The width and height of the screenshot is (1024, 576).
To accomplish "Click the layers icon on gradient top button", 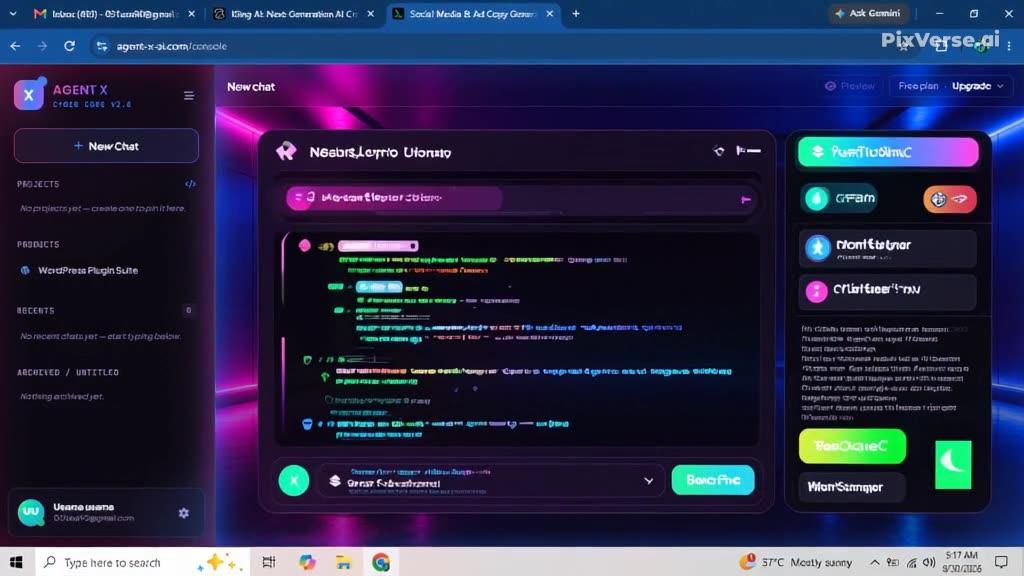I will pos(817,152).
